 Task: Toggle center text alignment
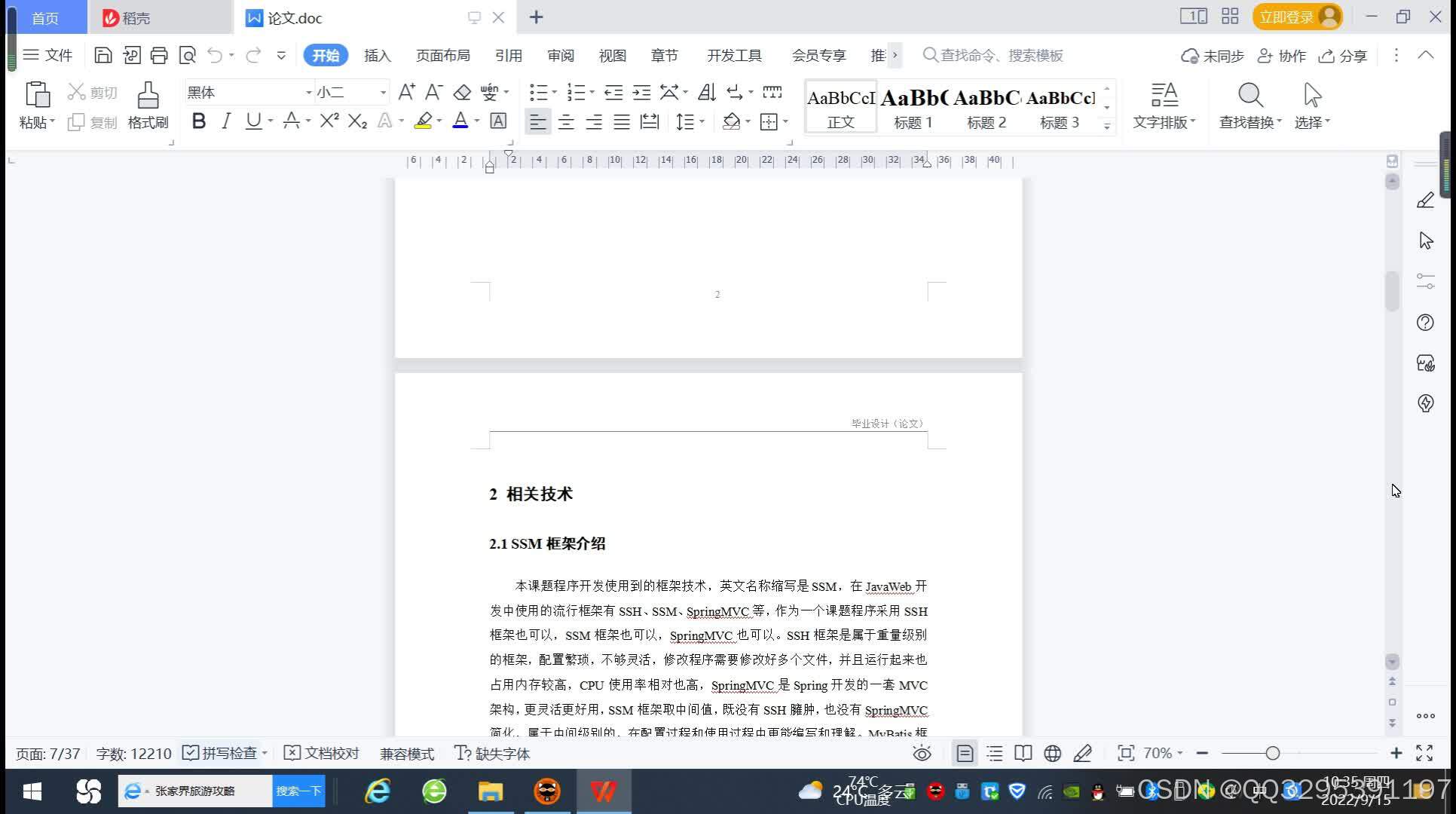(566, 121)
